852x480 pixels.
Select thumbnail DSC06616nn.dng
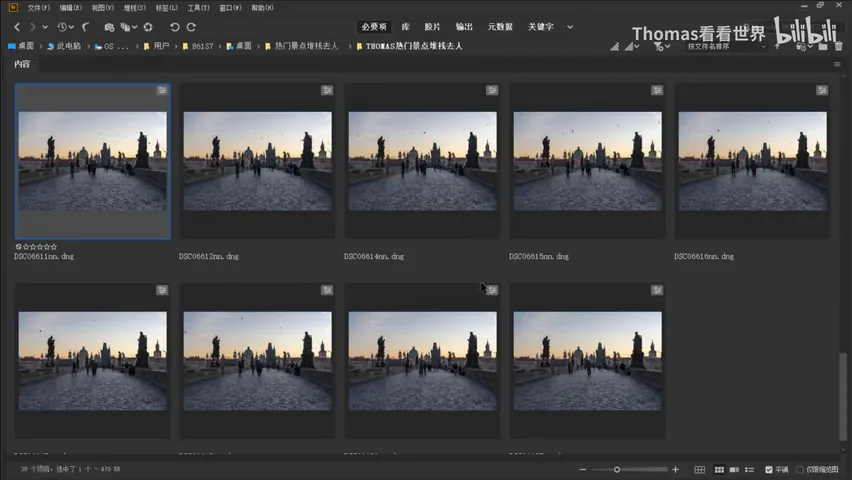(753, 161)
